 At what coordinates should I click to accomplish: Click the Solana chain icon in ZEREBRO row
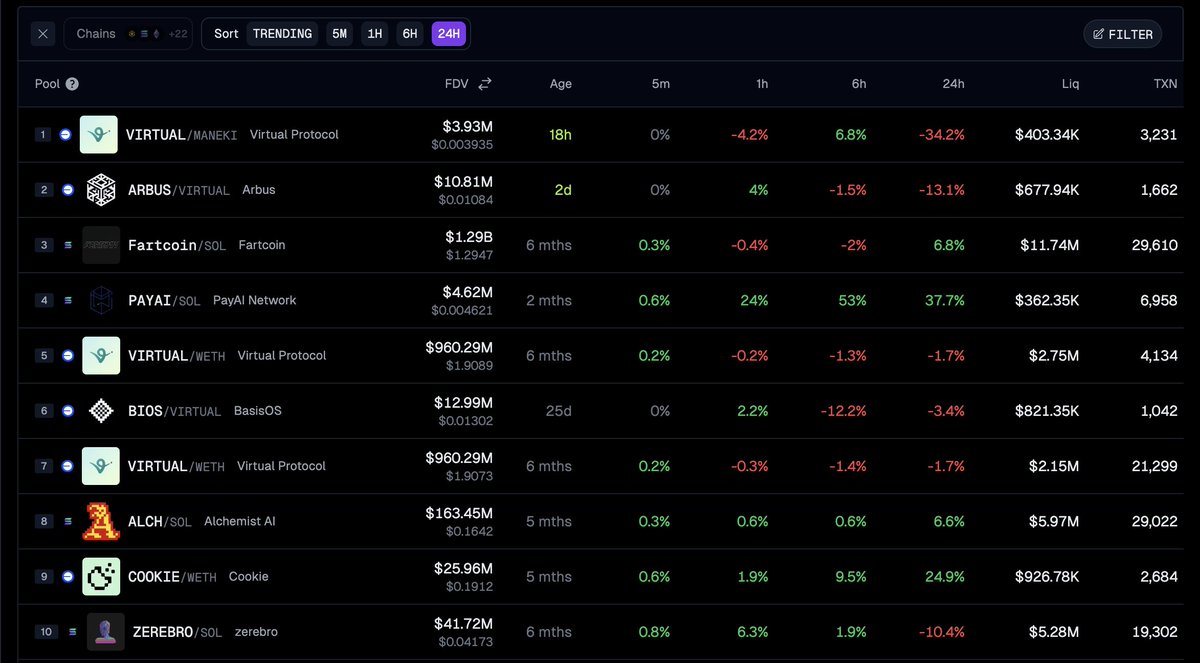[x=73, y=632]
